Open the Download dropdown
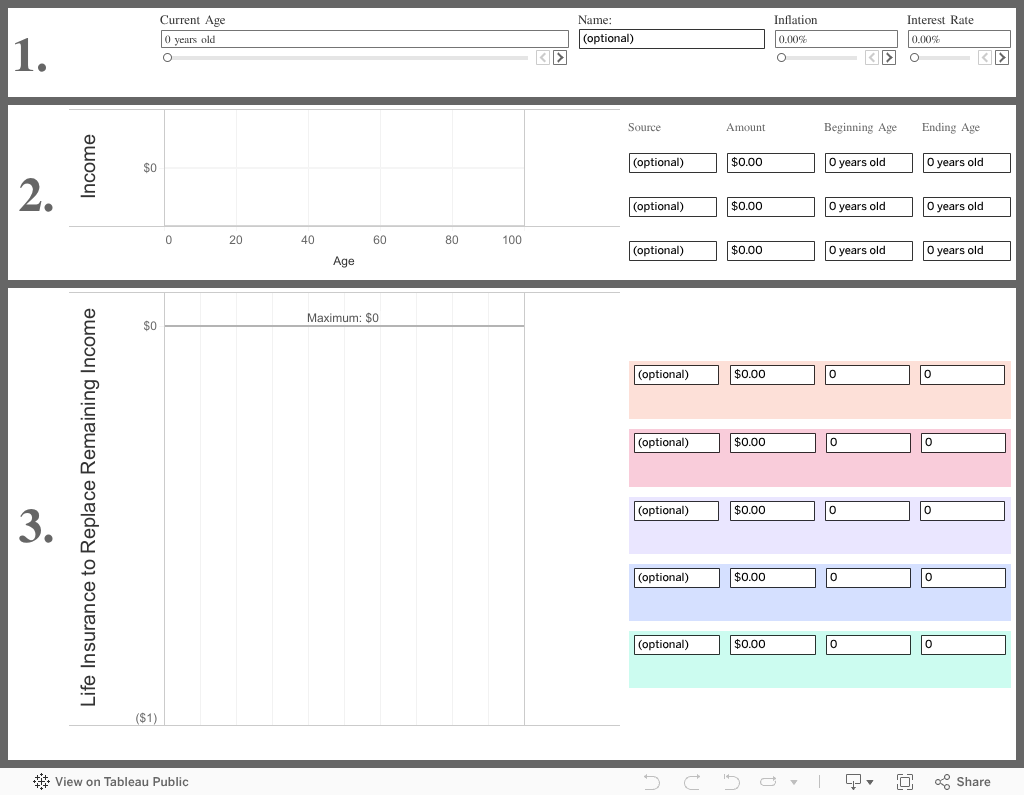 [x=859, y=782]
